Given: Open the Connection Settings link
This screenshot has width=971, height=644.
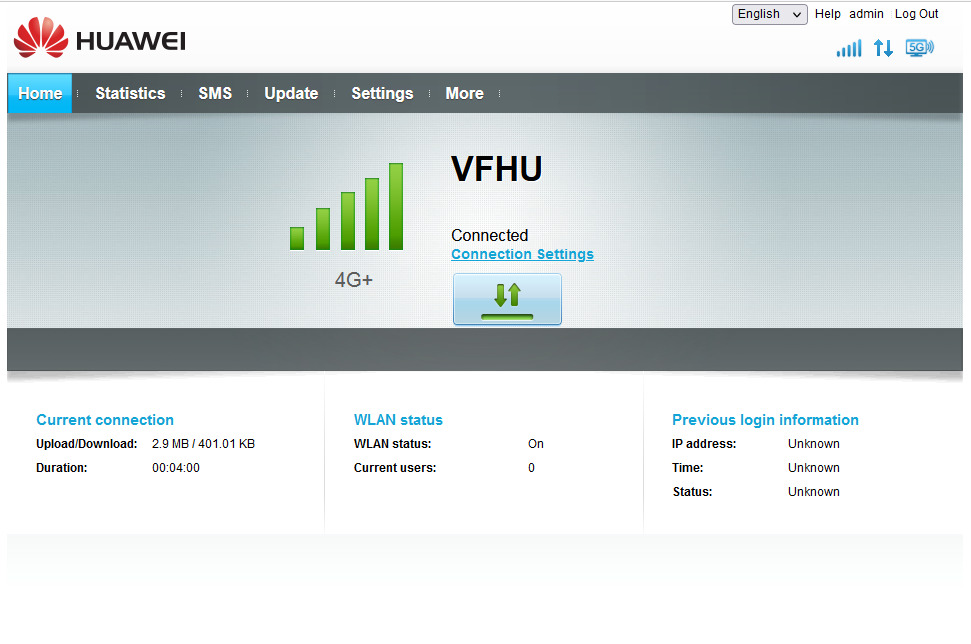Looking at the screenshot, I should [x=522, y=255].
